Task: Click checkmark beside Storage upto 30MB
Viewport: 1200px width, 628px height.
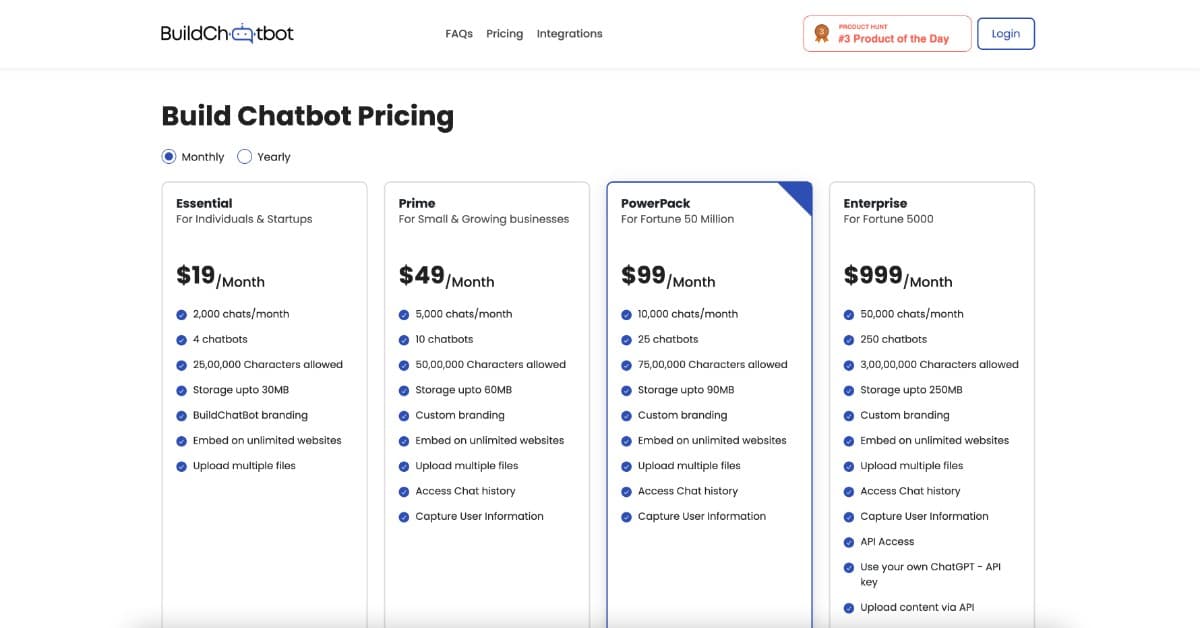Action: click(182, 390)
